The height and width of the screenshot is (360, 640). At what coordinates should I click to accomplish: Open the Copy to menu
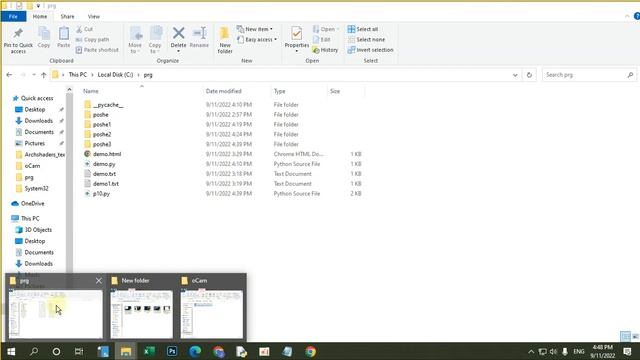(x=155, y=40)
